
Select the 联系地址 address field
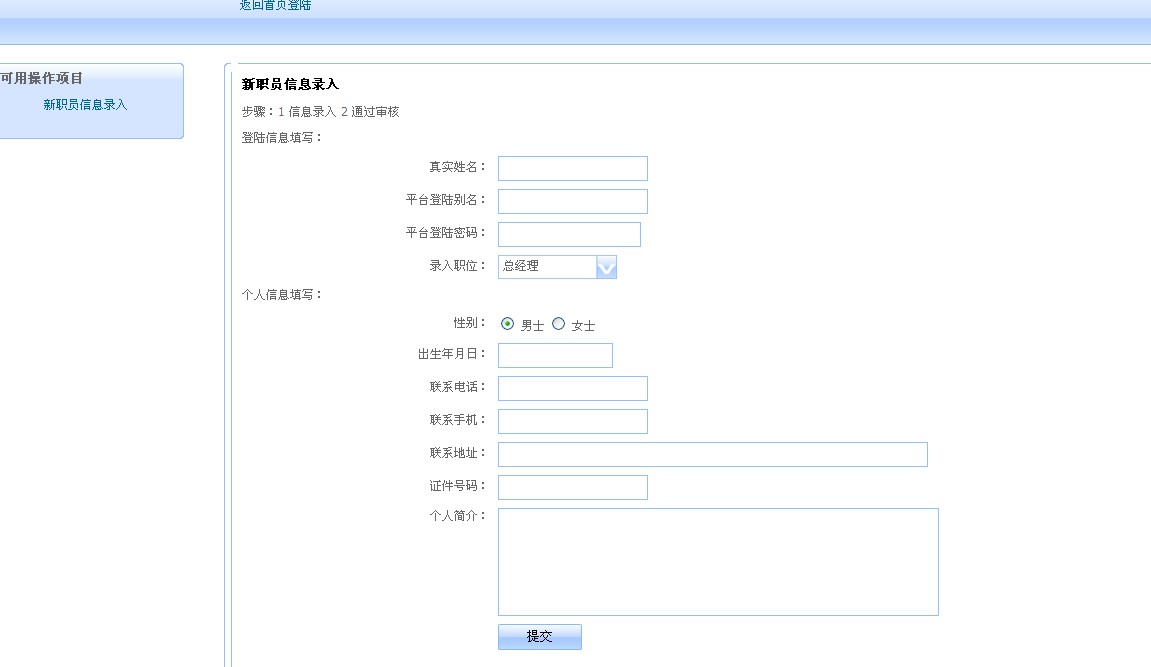point(712,454)
